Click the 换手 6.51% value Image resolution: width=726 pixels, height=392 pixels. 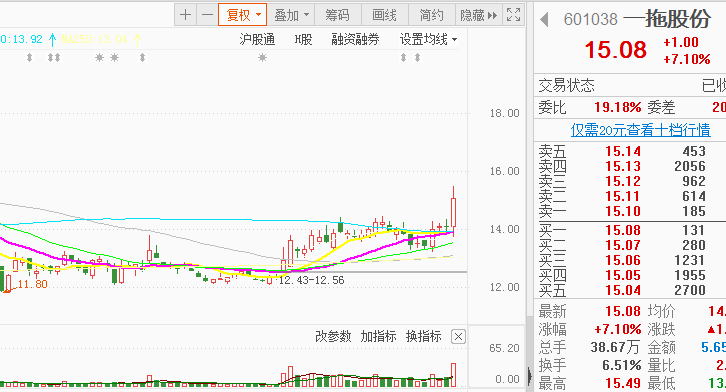(622, 366)
